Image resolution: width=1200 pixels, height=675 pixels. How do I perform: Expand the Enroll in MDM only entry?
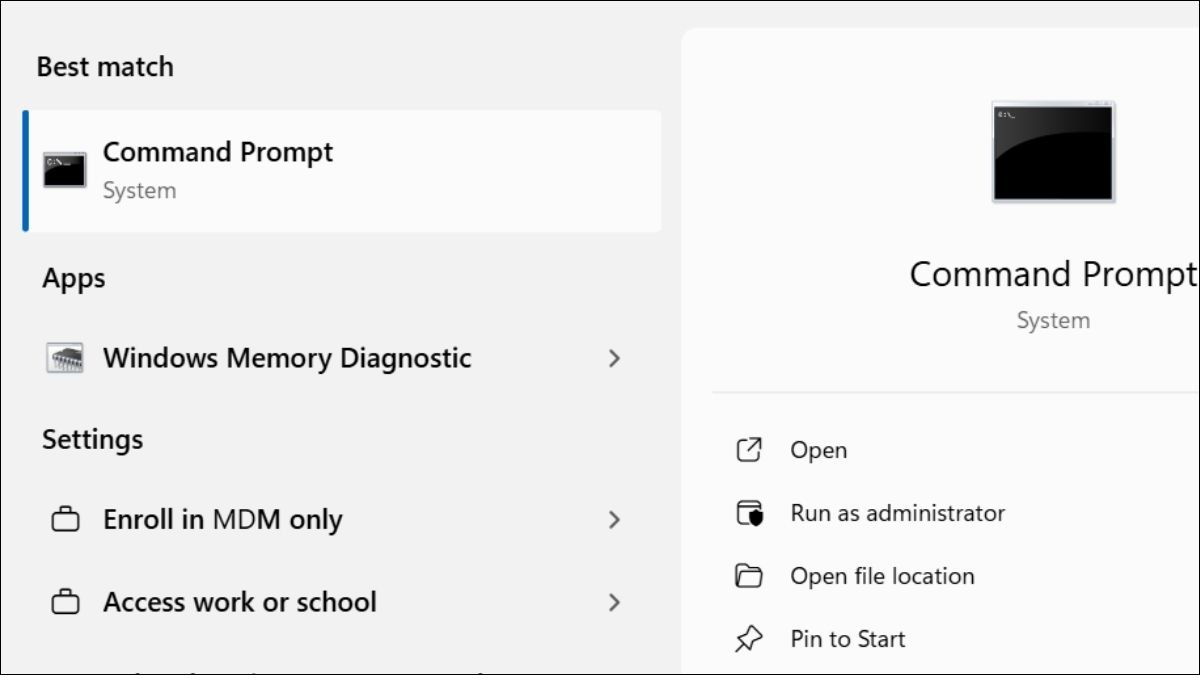(x=614, y=519)
